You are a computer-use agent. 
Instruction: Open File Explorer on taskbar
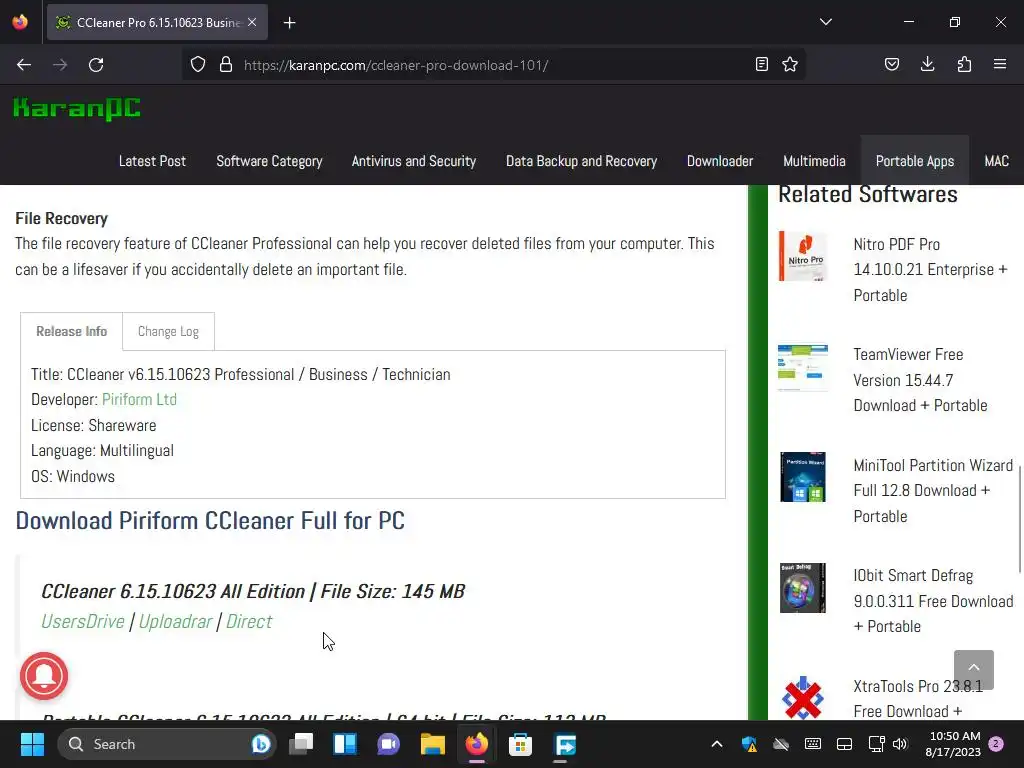(432, 744)
